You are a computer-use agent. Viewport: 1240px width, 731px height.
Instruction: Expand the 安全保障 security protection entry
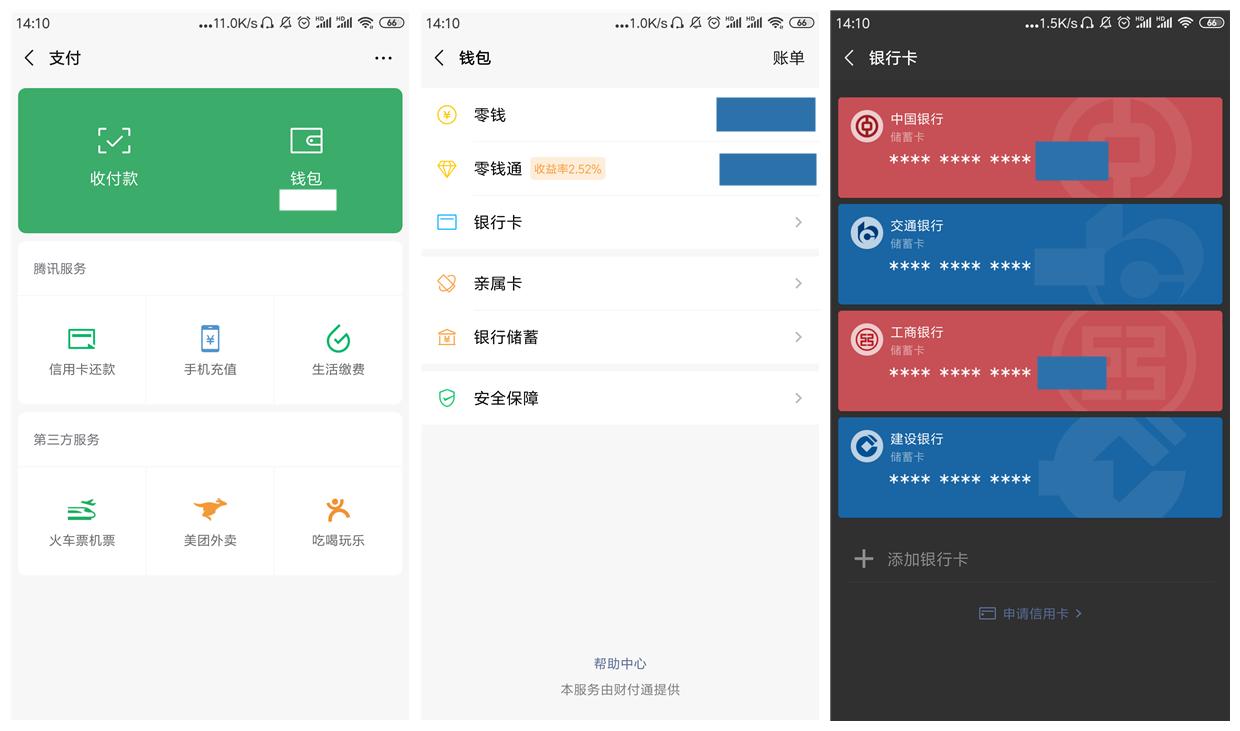(619, 398)
